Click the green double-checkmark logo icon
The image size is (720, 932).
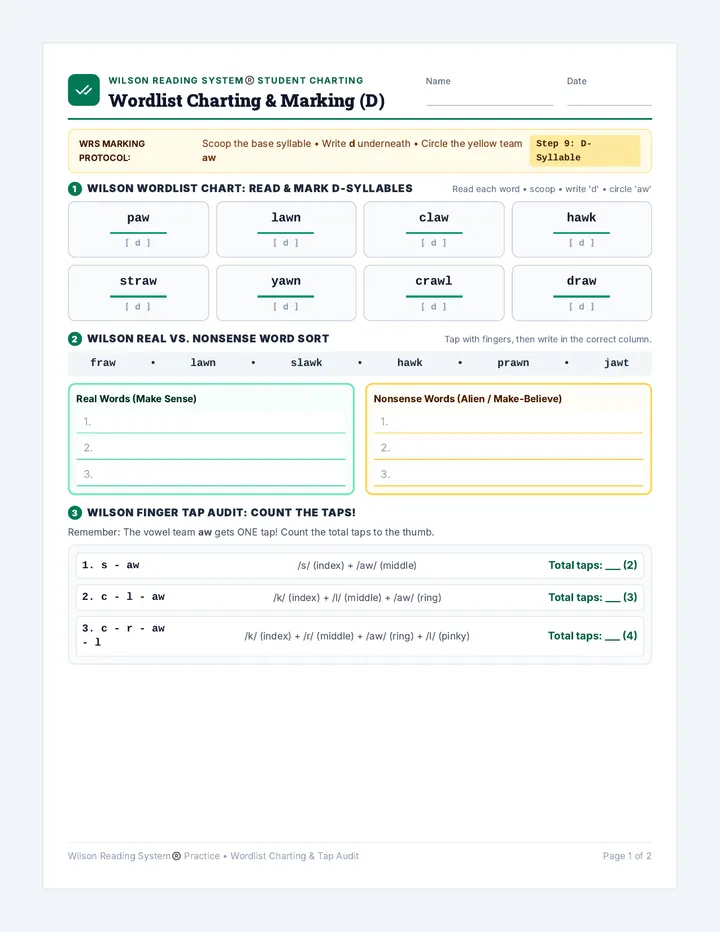pyautogui.click(x=84, y=90)
